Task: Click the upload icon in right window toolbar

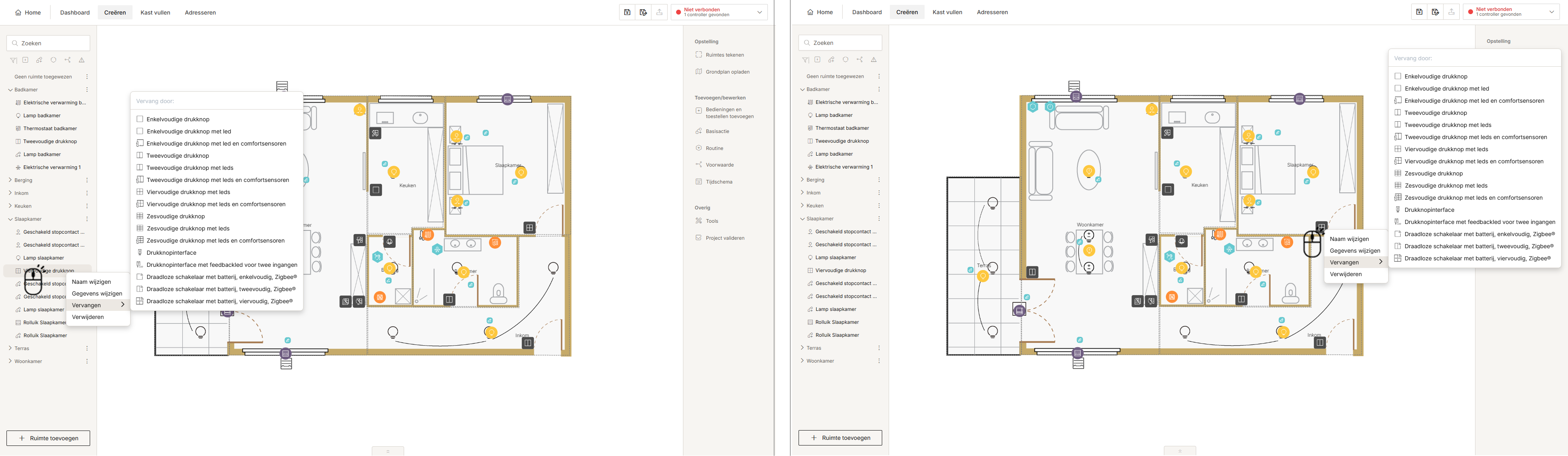Action: tap(1452, 12)
